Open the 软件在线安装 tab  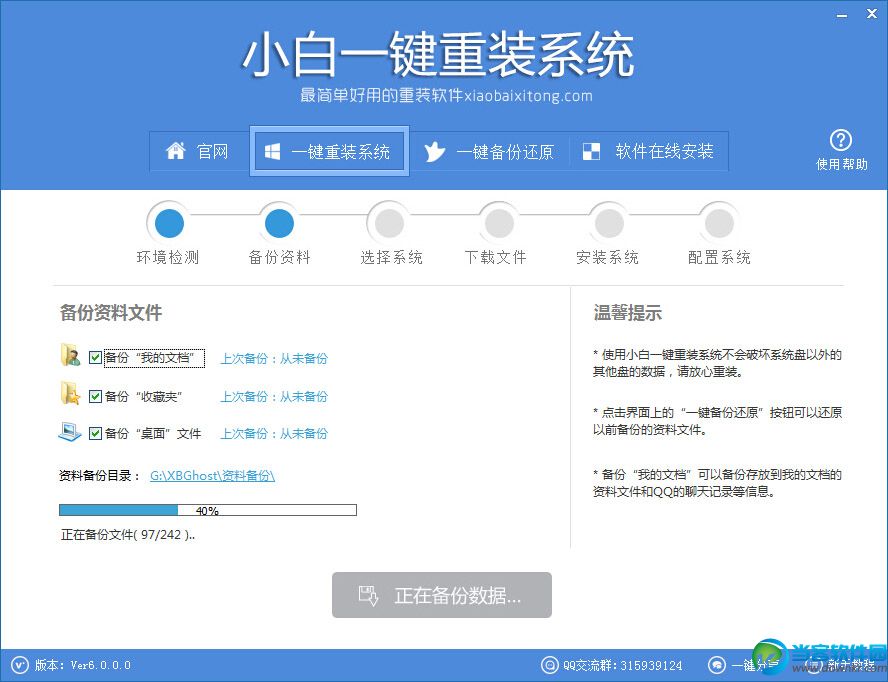(648, 151)
